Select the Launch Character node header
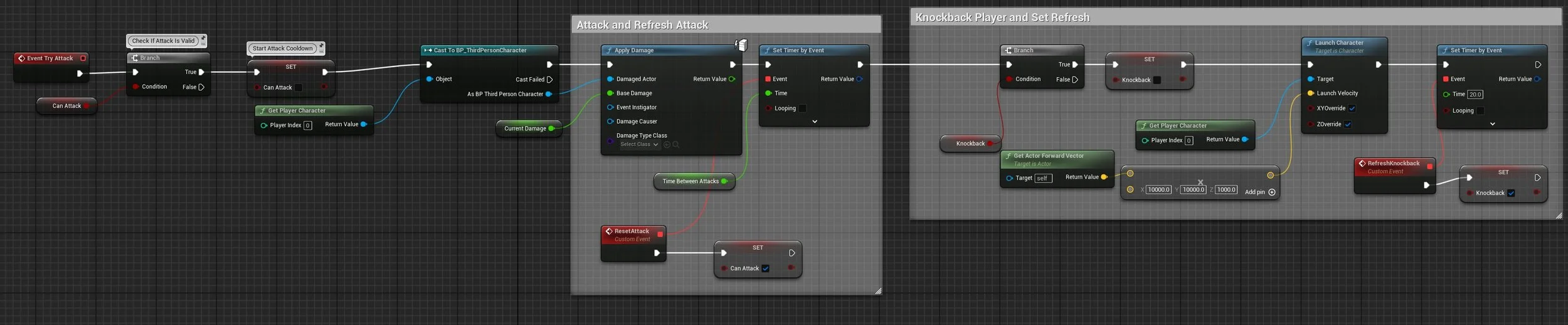 tap(1344, 46)
